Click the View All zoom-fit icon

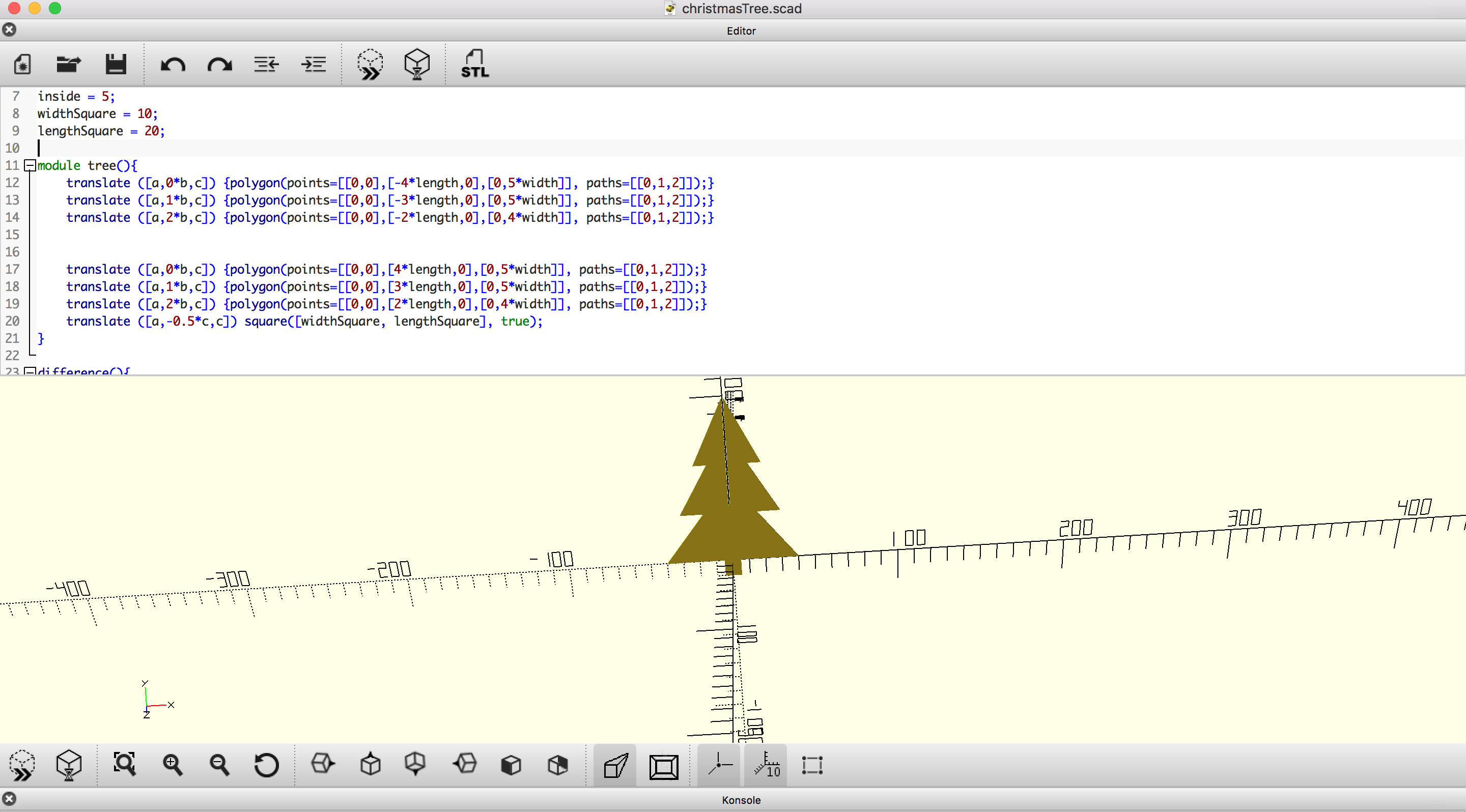pos(125,764)
